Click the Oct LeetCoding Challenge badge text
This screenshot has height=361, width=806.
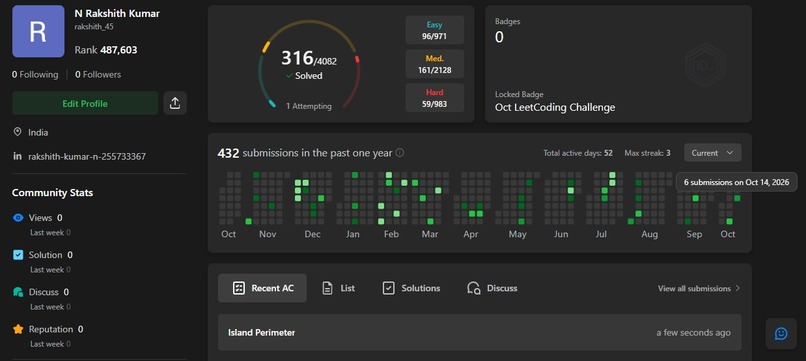(x=555, y=107)
